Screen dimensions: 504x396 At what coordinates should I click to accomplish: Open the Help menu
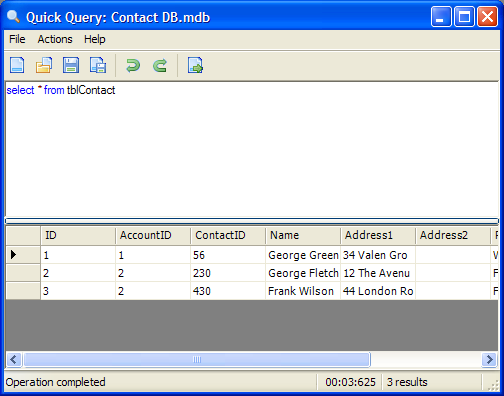pyautogui.click(x=95, y=39)
